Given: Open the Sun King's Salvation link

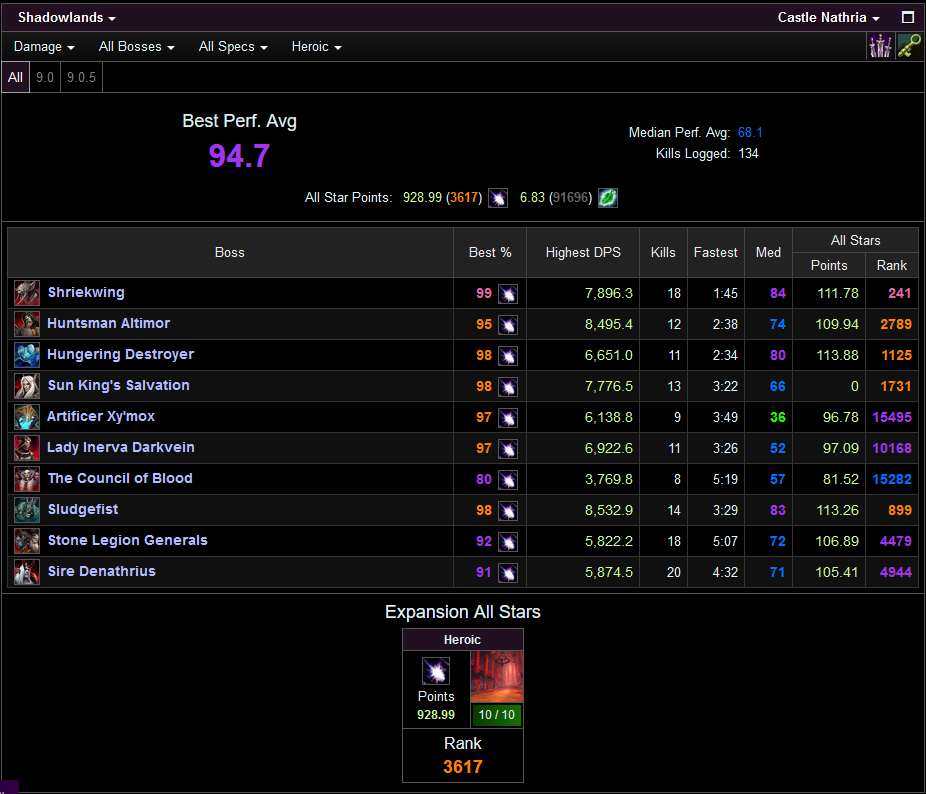Looking at the screenshot, I should [x=119, y=385].
